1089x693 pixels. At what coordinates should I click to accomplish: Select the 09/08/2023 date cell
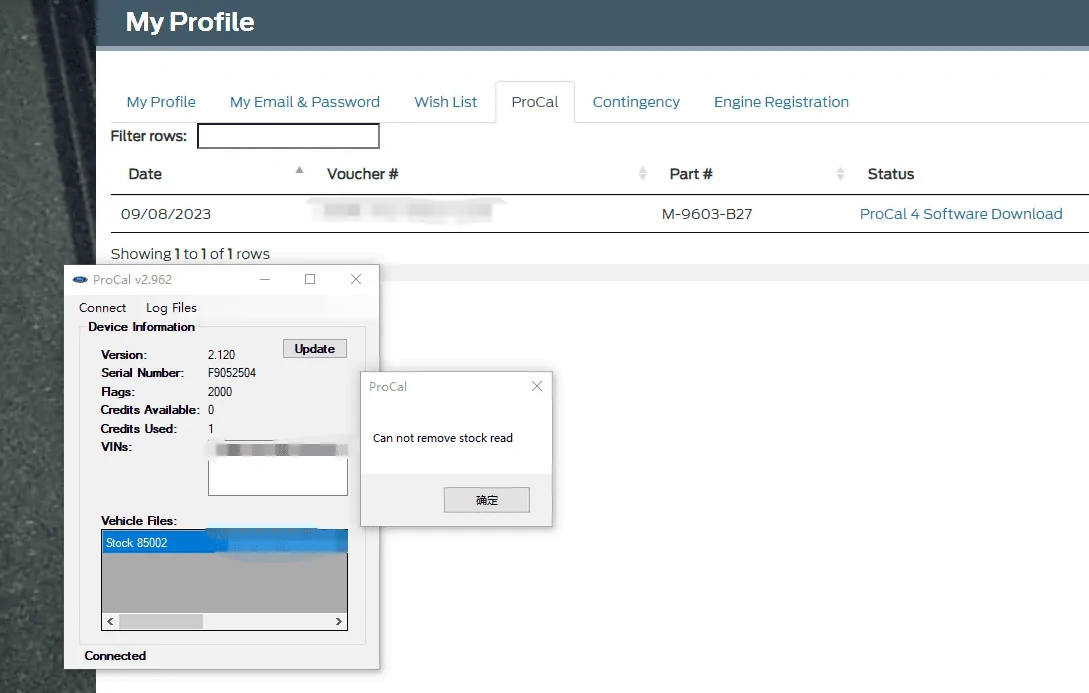(166, 214)
